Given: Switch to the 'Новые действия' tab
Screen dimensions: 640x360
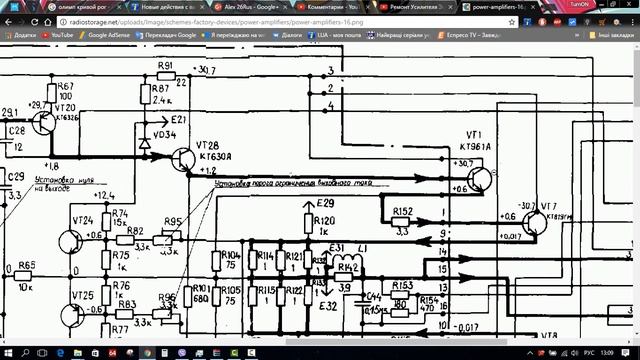Looking at the screenshot, I should point(167,7).
